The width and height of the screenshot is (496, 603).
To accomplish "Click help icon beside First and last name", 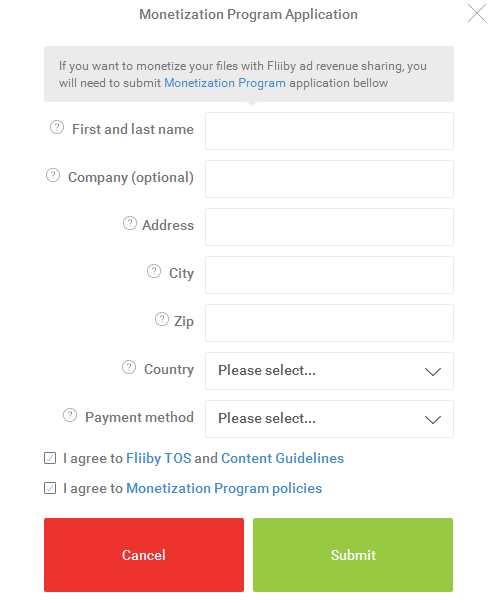I will pos(57,127).
